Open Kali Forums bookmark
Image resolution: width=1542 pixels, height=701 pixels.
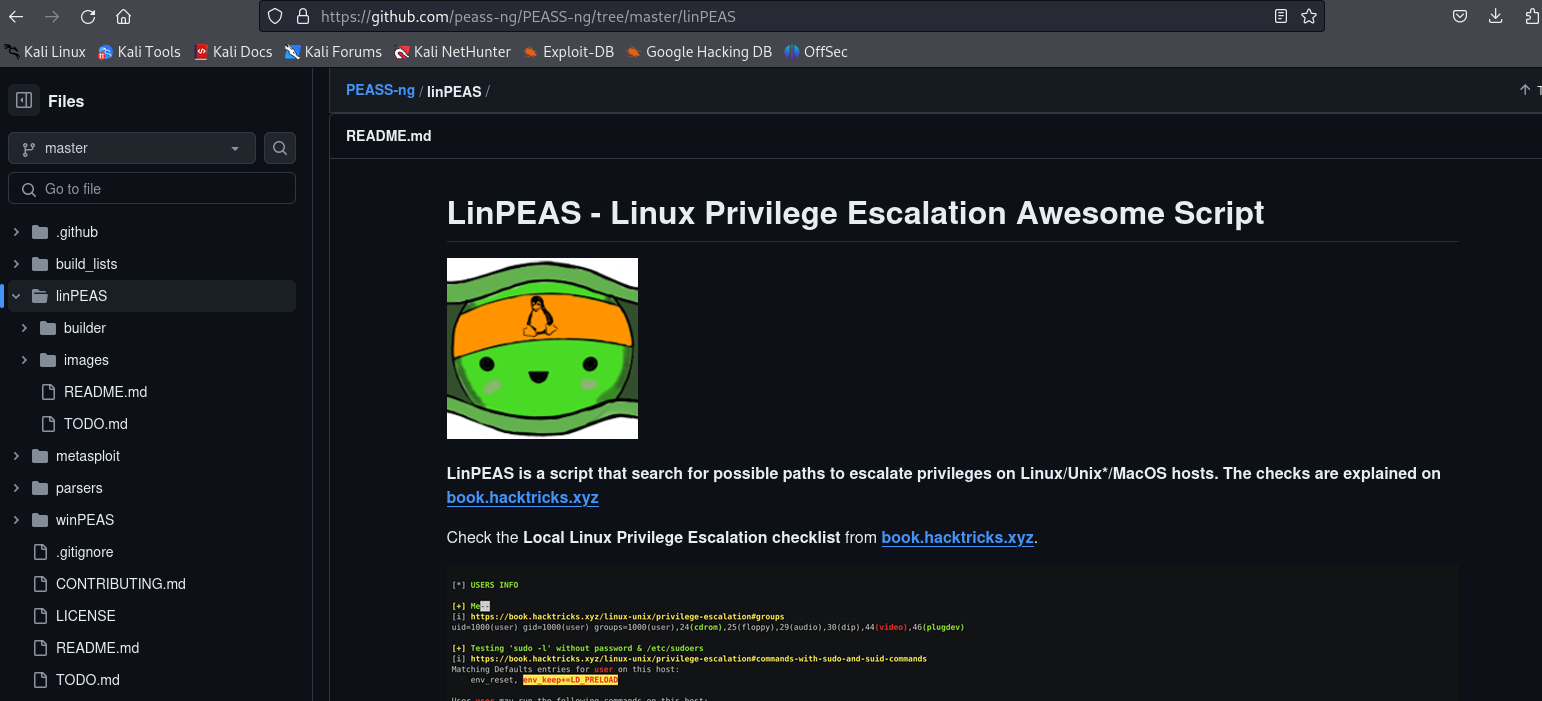pos(333,52)
